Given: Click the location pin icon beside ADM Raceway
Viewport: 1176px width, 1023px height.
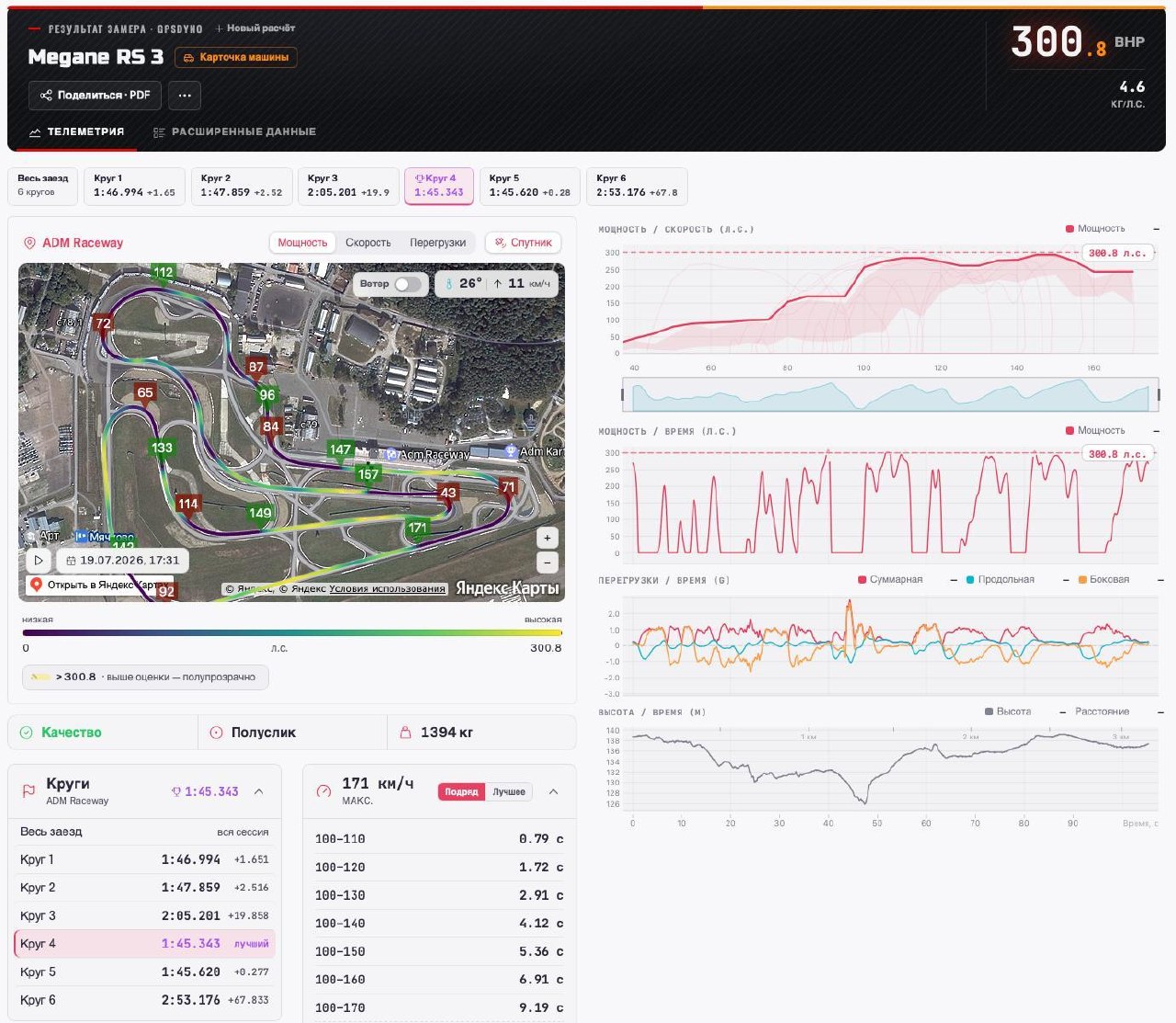Looking at the screenshot, I should tap(29, 243).
